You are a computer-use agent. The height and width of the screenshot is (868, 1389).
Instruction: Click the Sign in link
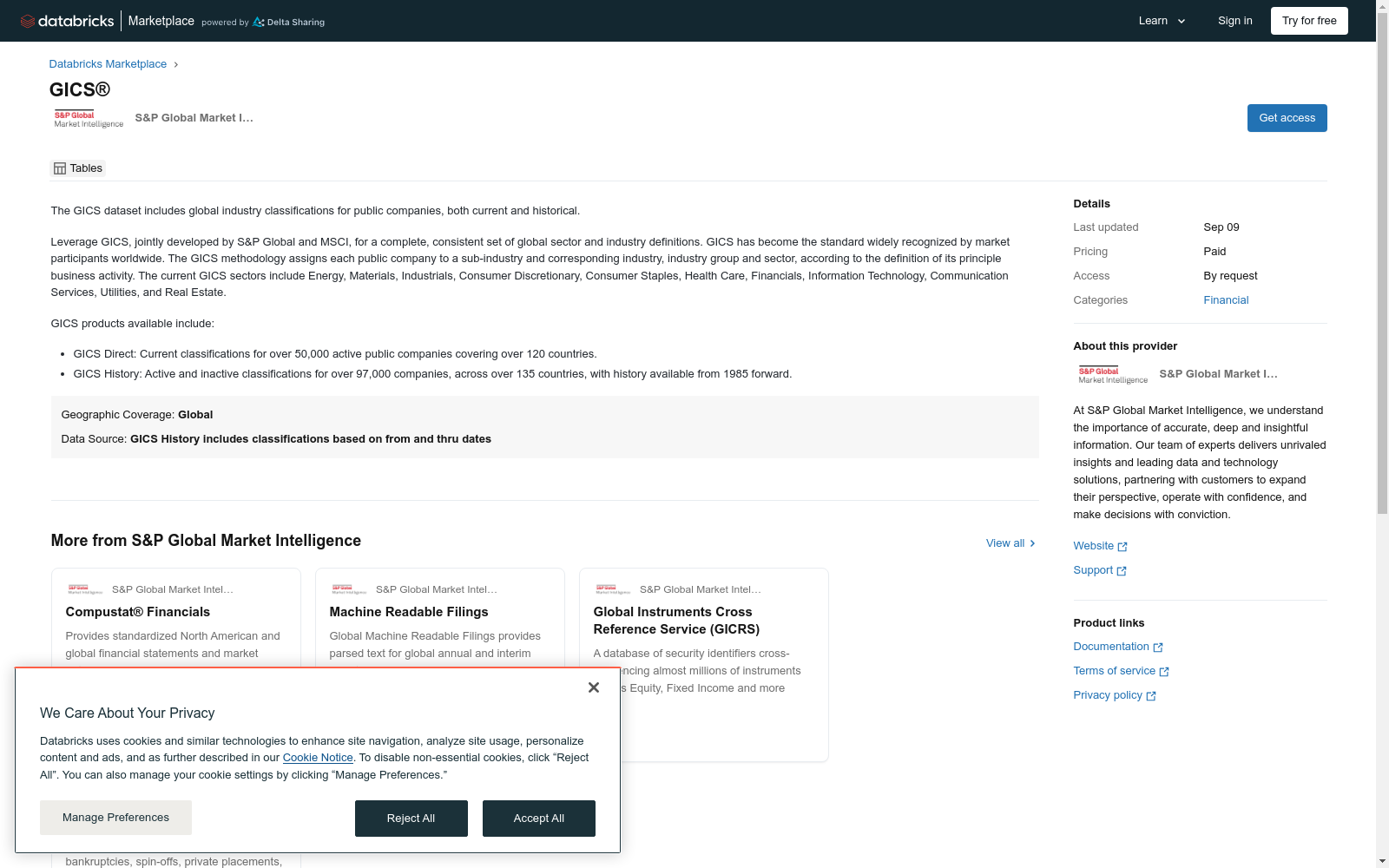(1234, 21)
